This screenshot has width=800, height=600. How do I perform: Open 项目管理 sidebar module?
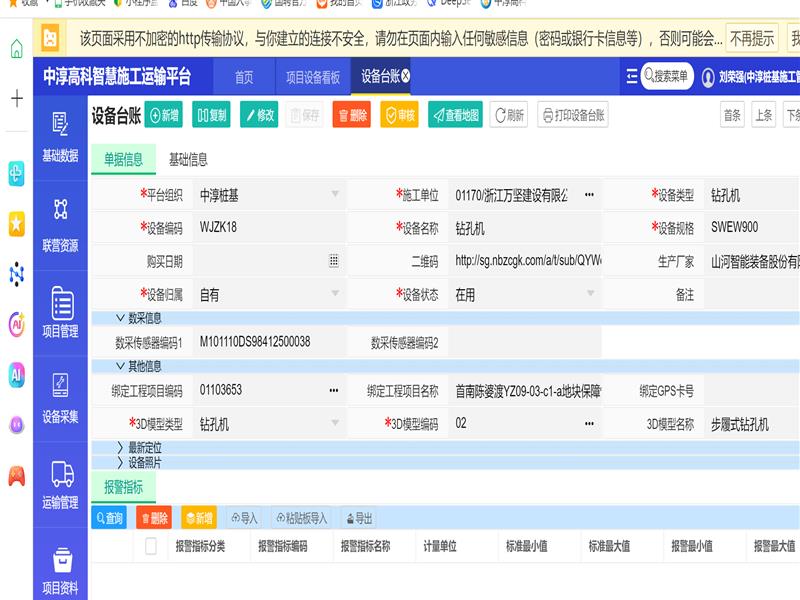[60, 311]
